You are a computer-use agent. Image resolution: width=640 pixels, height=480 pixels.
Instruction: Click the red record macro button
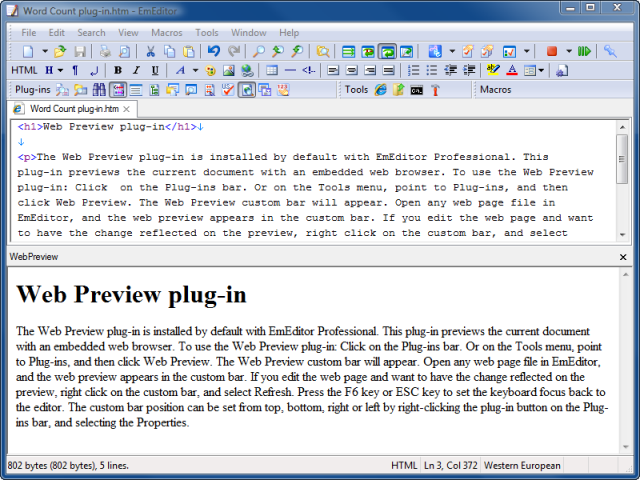click(552, 51)
